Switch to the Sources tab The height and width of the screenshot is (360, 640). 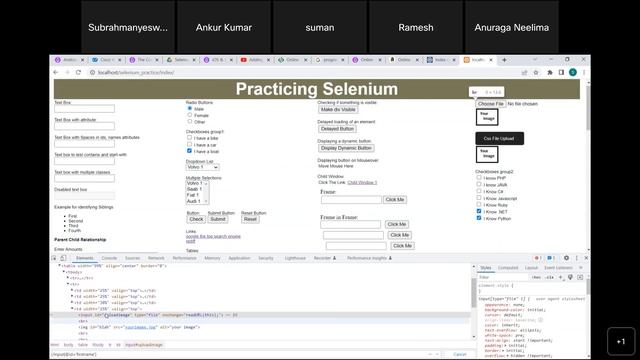pos(132,258)
